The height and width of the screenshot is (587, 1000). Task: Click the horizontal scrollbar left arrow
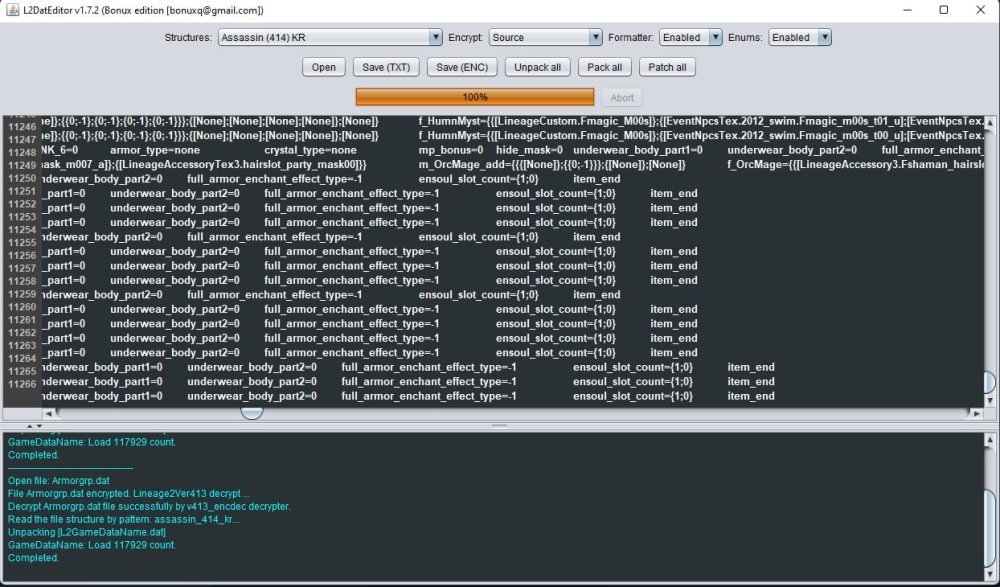point(50,412)
